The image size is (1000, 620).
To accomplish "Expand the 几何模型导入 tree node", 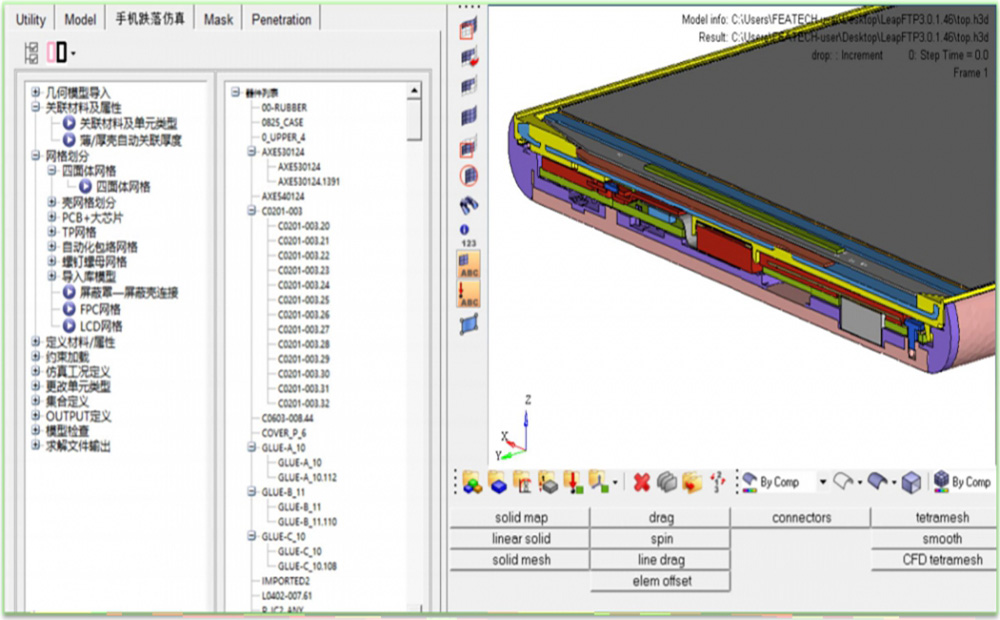I will coord(36,93).
